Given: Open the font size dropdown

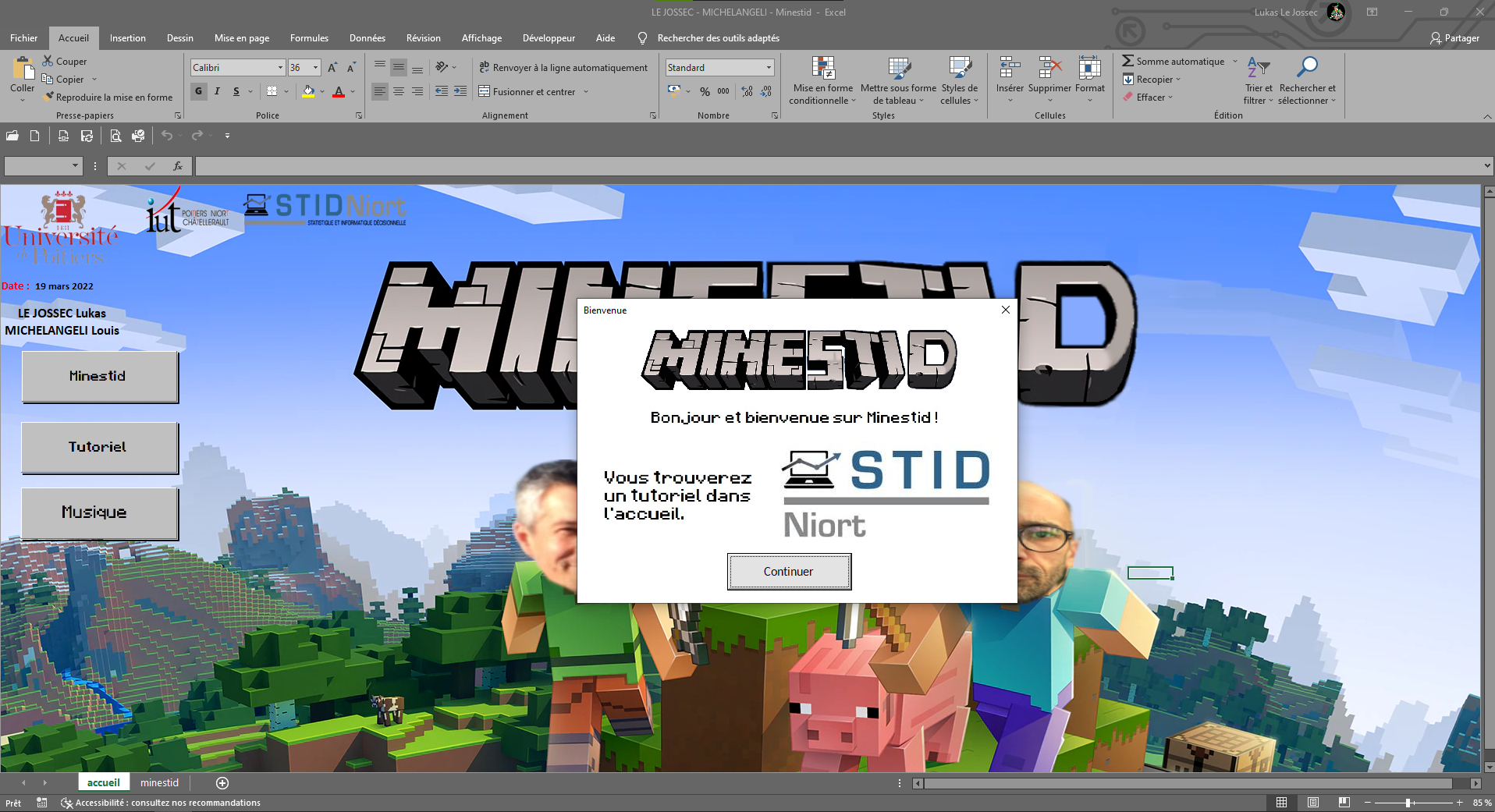Looking at the screenshot, I should (x=315, y=68).
